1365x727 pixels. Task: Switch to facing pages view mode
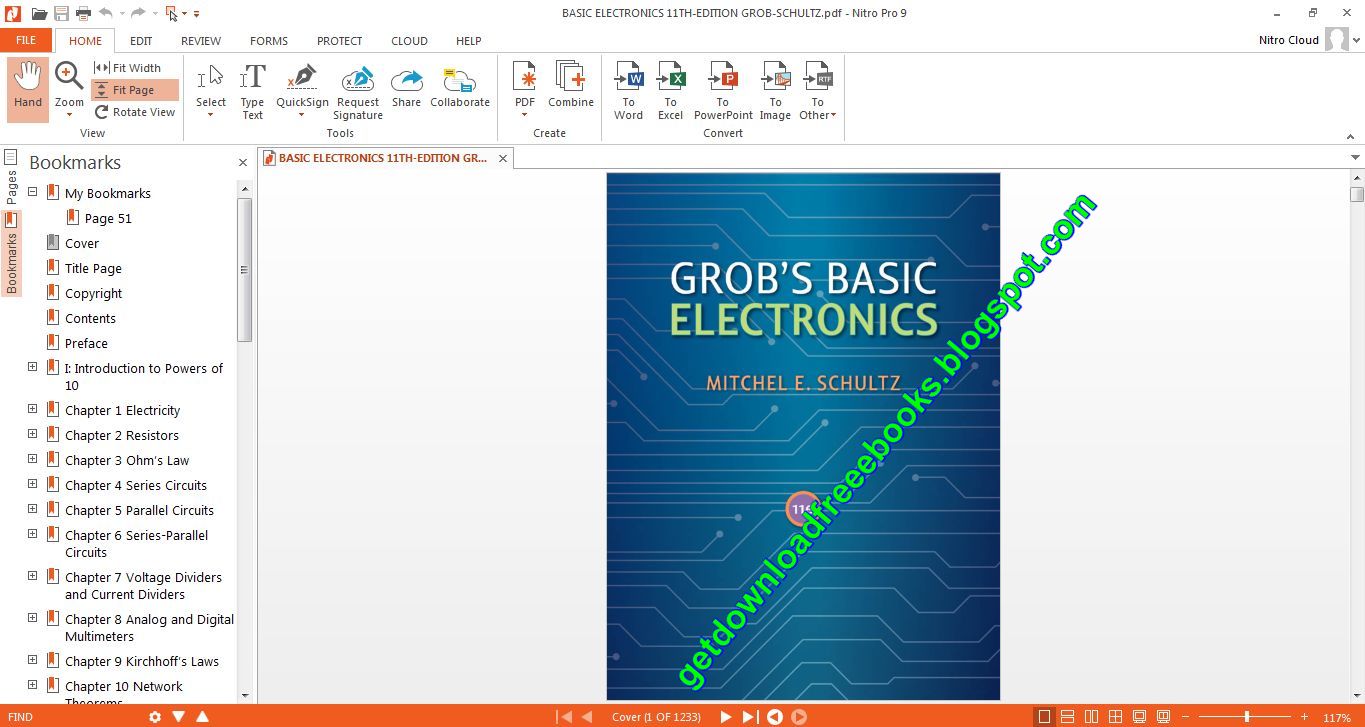[1092, 717]
